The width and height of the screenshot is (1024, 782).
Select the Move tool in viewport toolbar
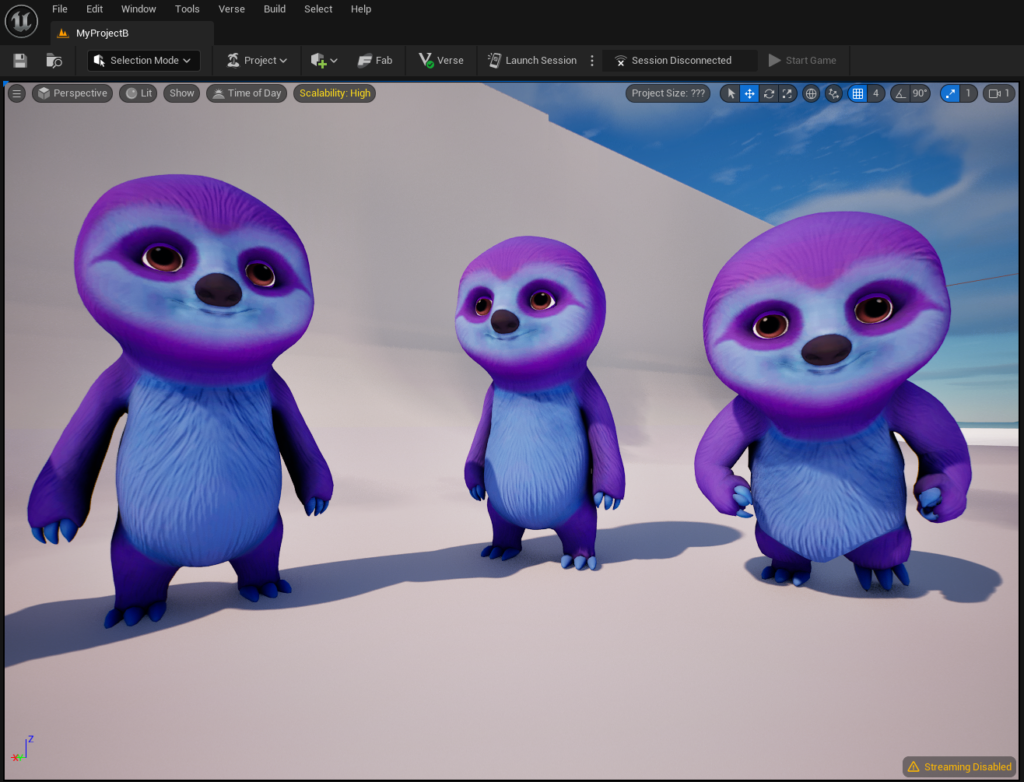(748, 93)
